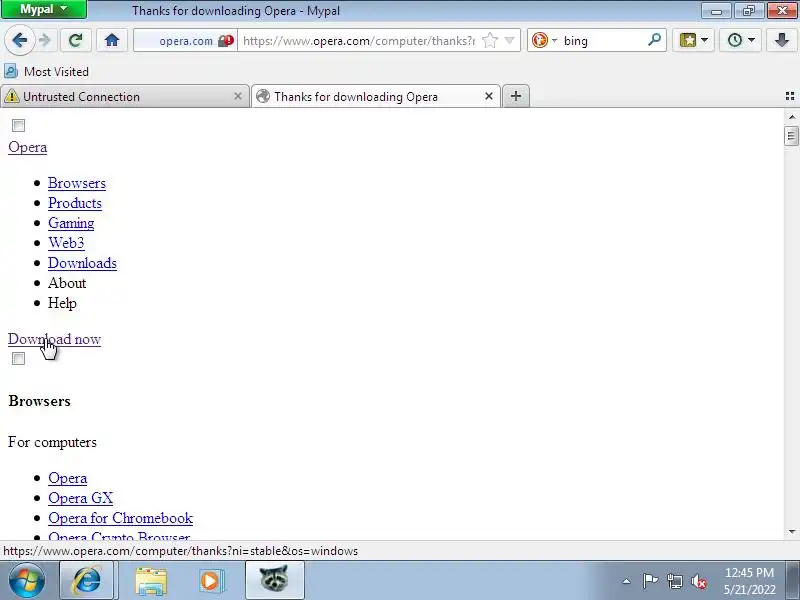Click the bing search field
Screen dimensions: 800x600
602,41
